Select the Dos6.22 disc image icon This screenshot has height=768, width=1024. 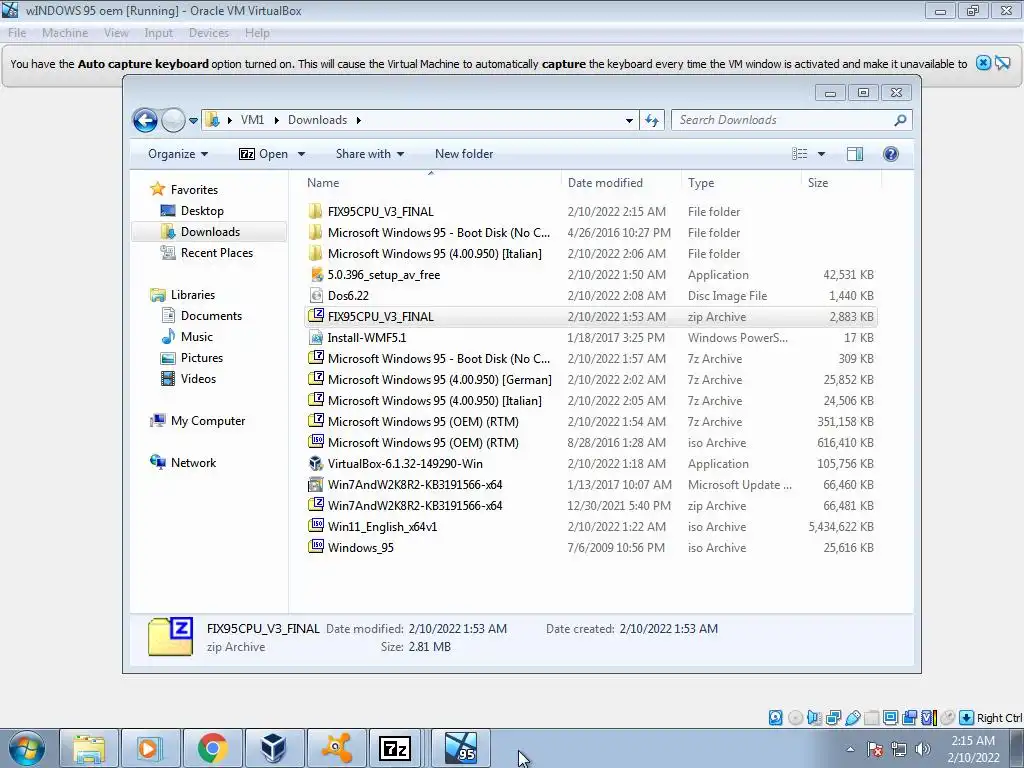click(x=316, y=295)
